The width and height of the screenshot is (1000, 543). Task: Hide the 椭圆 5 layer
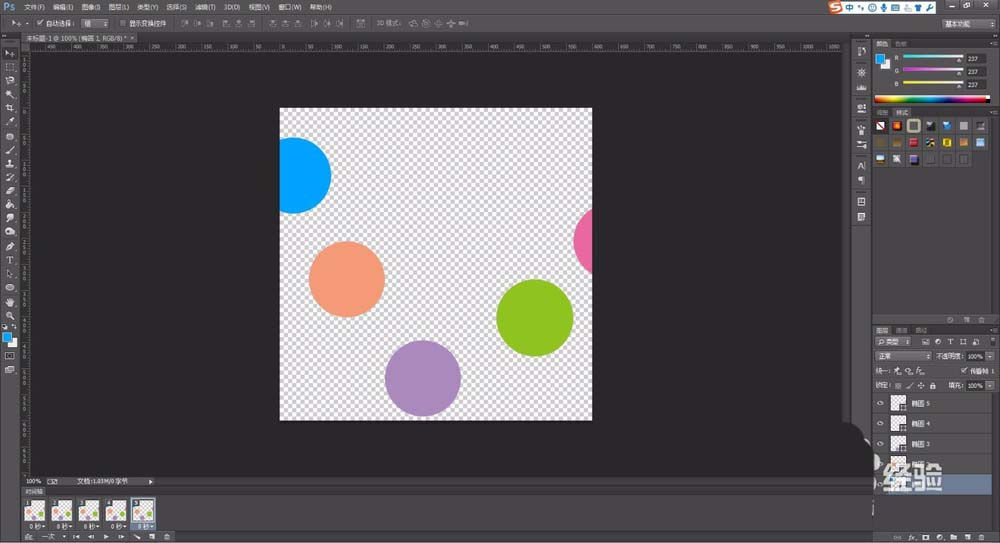click(880, 403)
